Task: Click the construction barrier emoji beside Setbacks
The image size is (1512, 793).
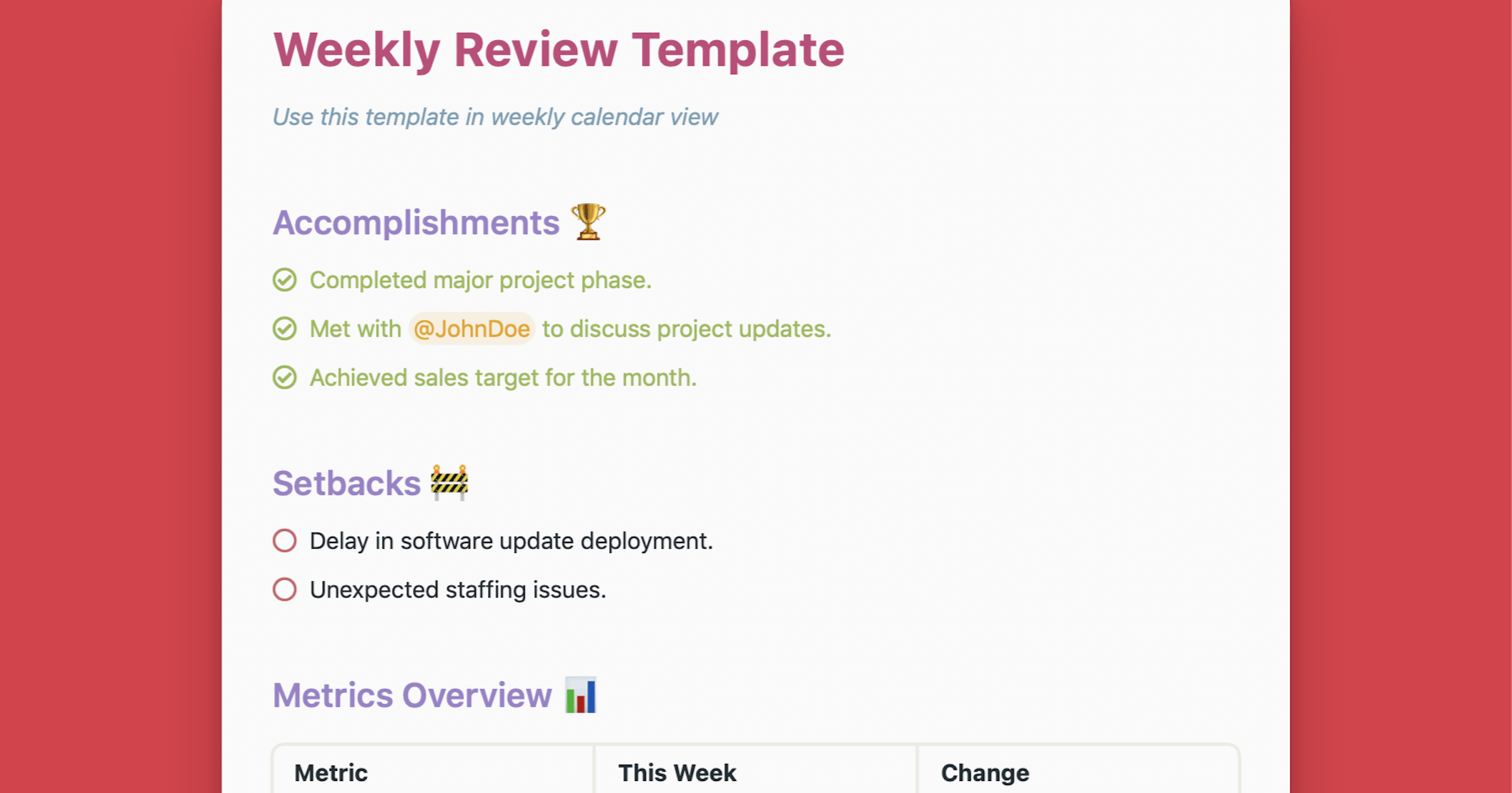Action: [449, 482]
